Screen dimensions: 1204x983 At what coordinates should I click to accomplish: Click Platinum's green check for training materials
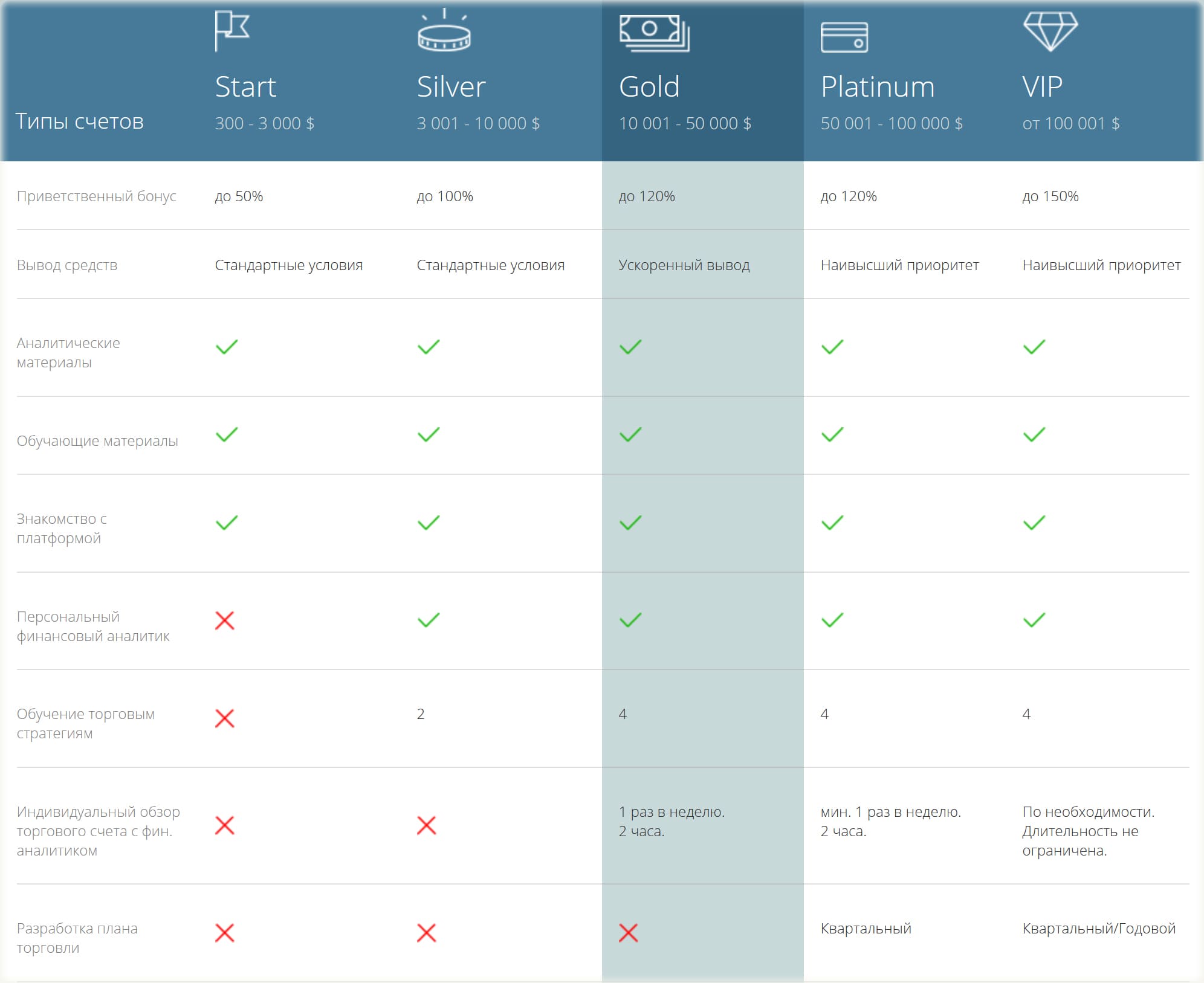point(832,434)
